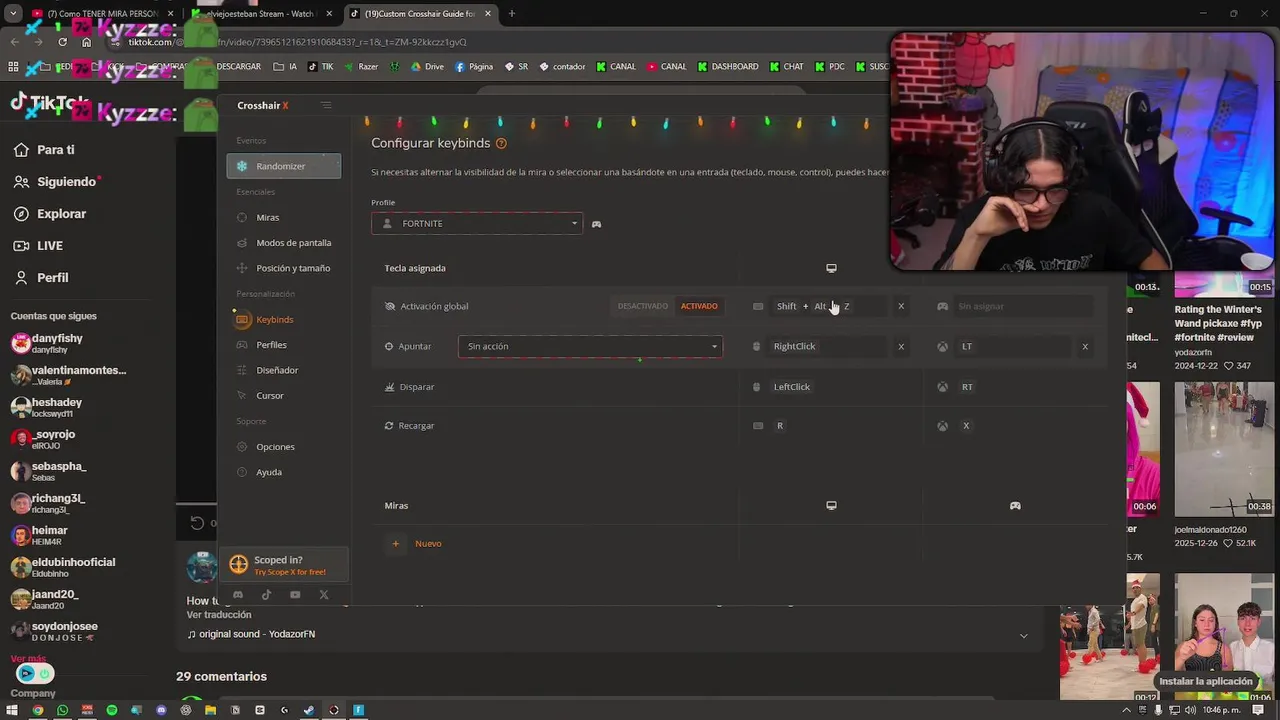Open a new browser tab
Image resolution: width=1280 pixels, height=720 pixels.
[x=511, y=14]
